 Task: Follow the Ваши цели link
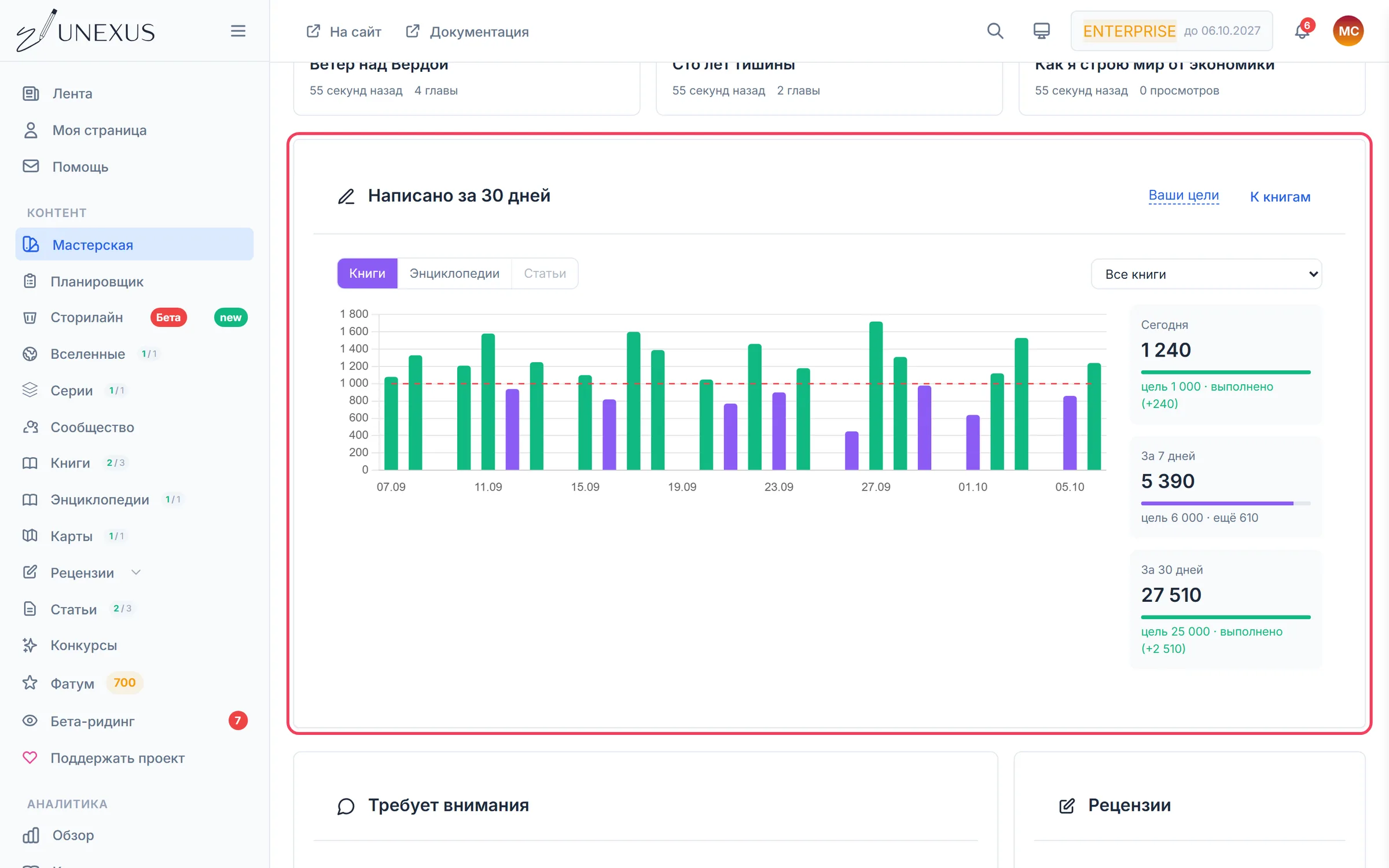coord(1184,196)
